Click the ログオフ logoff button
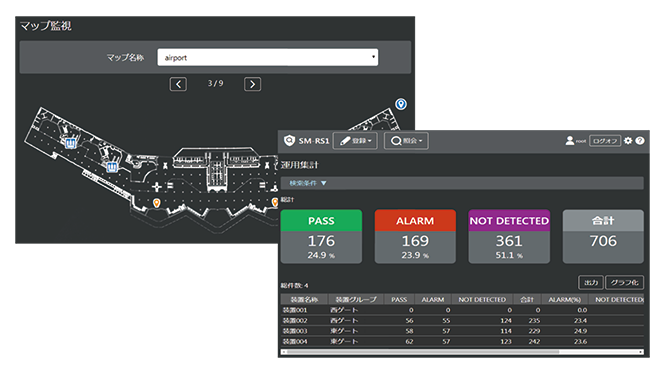665x374 pixels. click(605, 141)
